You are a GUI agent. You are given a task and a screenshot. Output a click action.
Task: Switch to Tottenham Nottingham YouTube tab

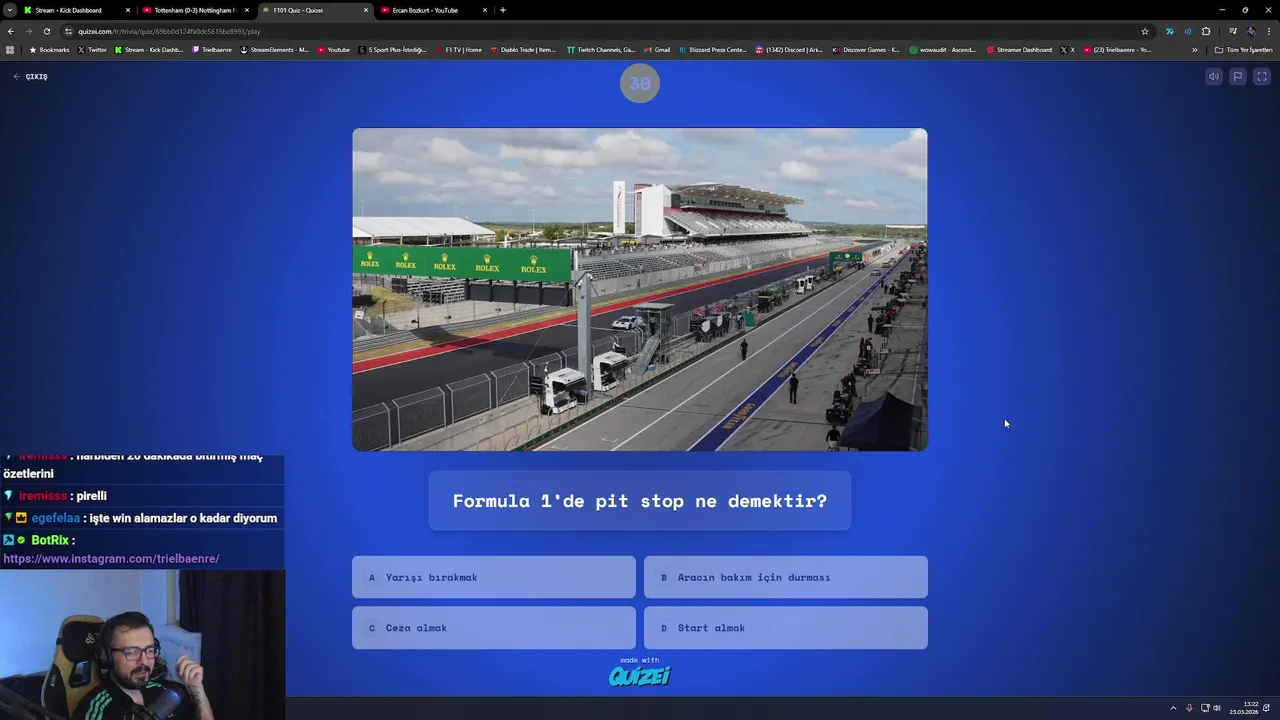pyautogui.click(x=195, y=10)
